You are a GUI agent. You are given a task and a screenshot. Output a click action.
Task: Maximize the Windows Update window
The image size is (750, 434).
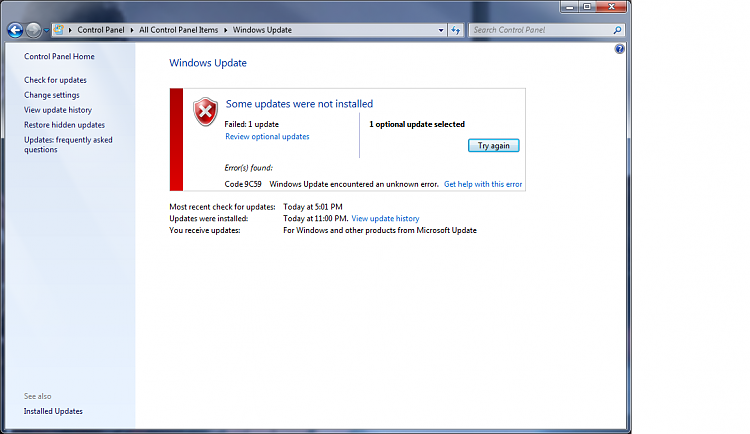click(587, 7)
